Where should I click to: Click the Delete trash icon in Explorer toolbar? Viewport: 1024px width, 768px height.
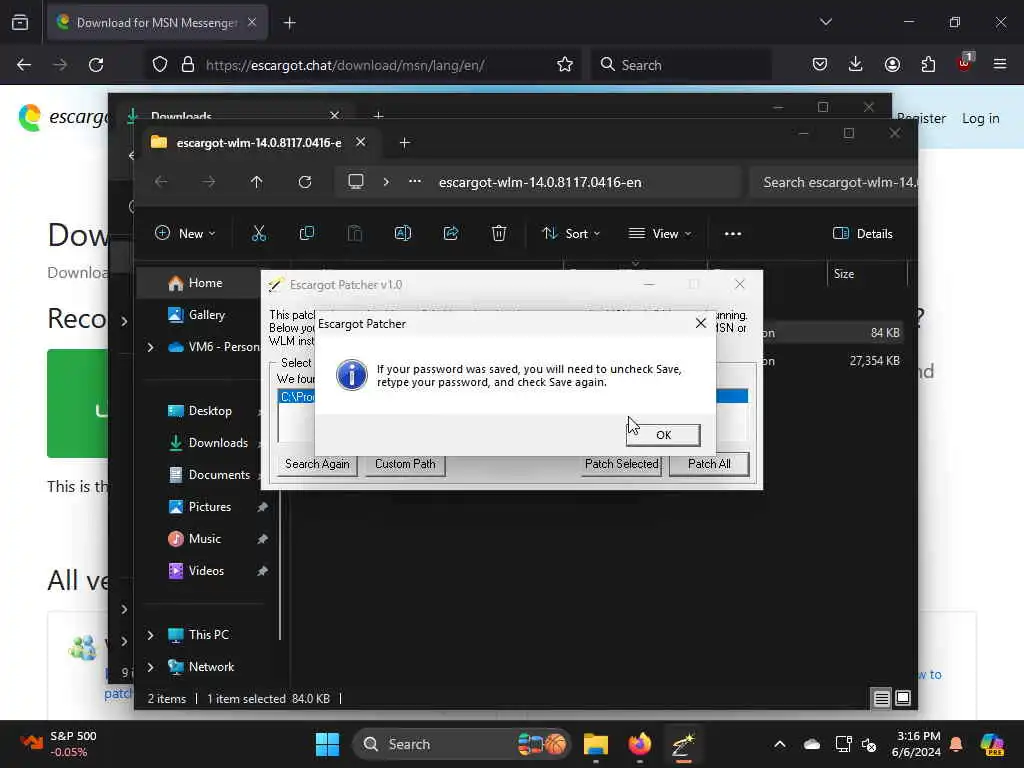tap(499, 233)
